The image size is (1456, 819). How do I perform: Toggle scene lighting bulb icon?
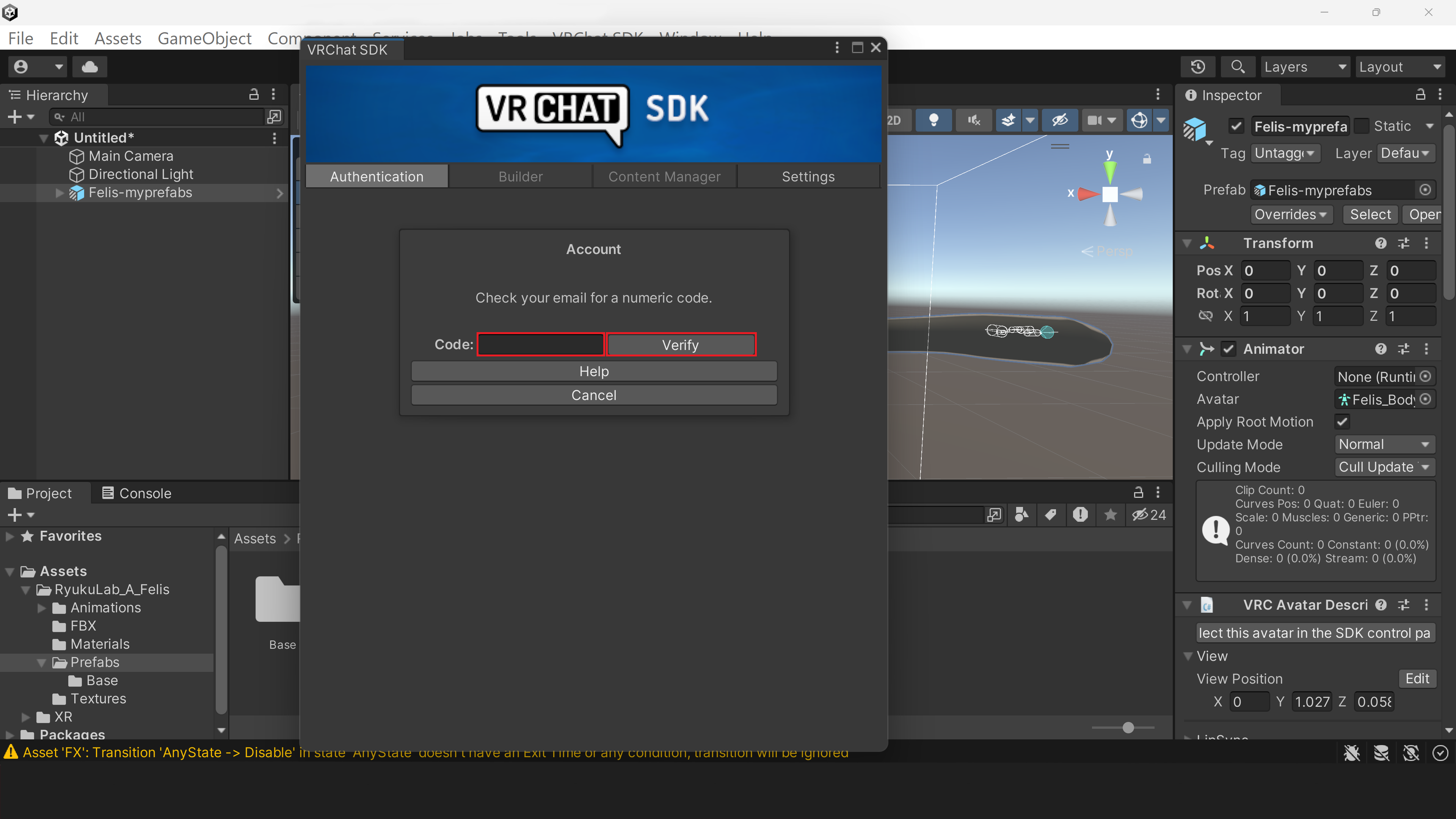[934, 120]
